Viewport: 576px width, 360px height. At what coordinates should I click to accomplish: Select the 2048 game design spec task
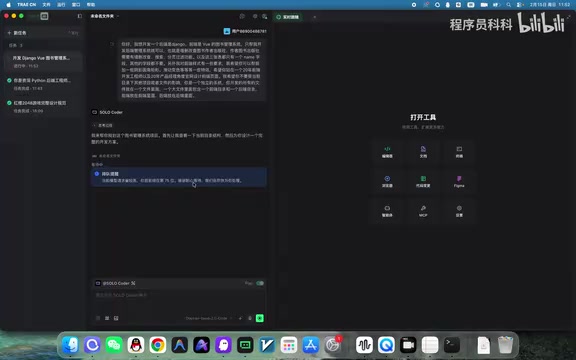point(43,107)
